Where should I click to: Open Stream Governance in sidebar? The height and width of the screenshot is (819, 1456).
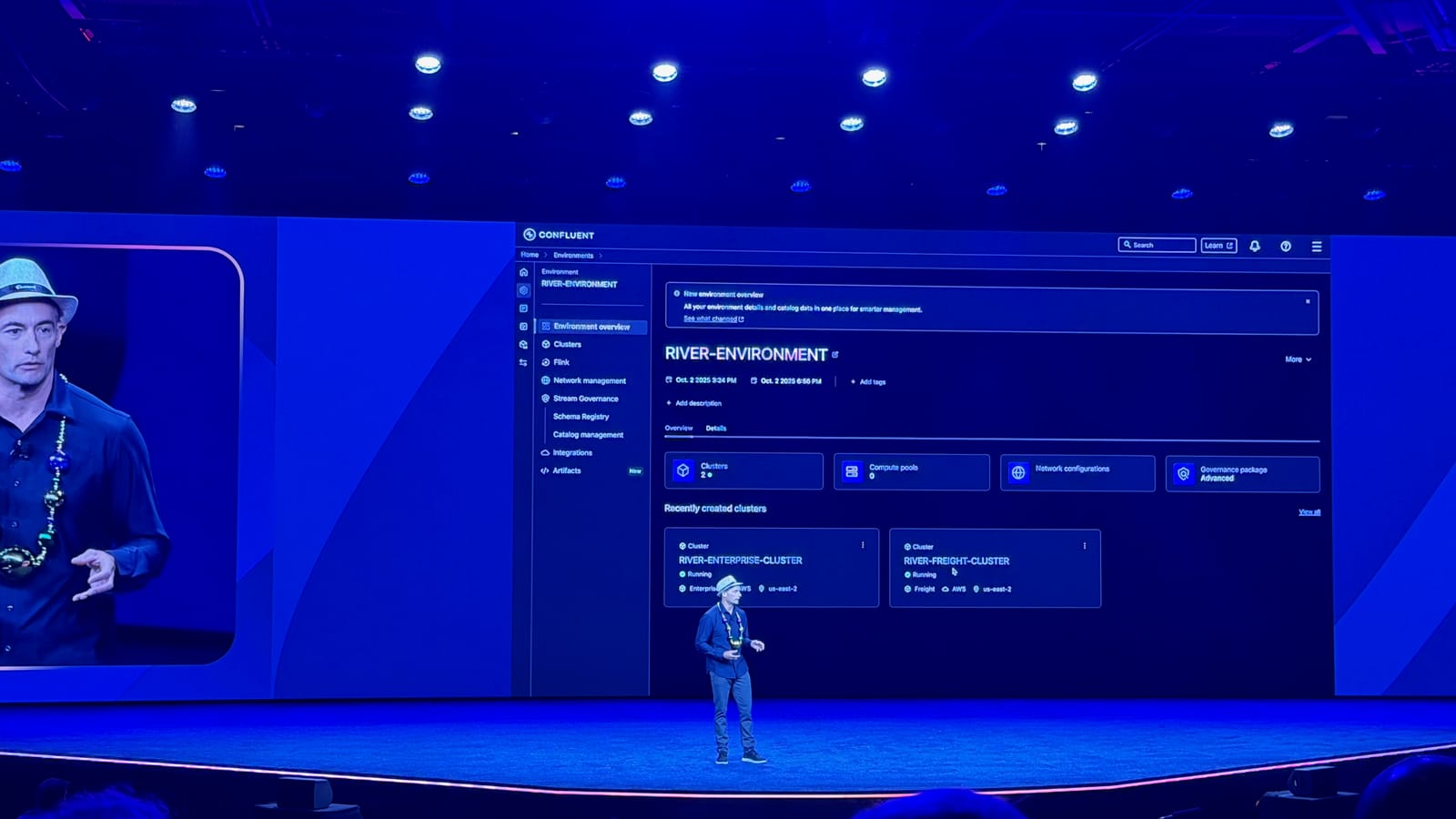click(x=586, y=399)
